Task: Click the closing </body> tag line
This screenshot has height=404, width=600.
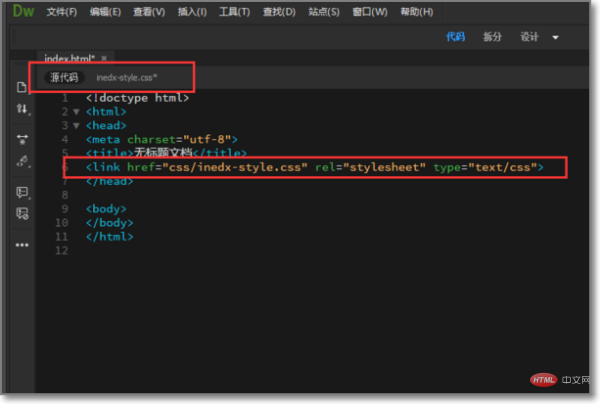Action: point(109,223)
